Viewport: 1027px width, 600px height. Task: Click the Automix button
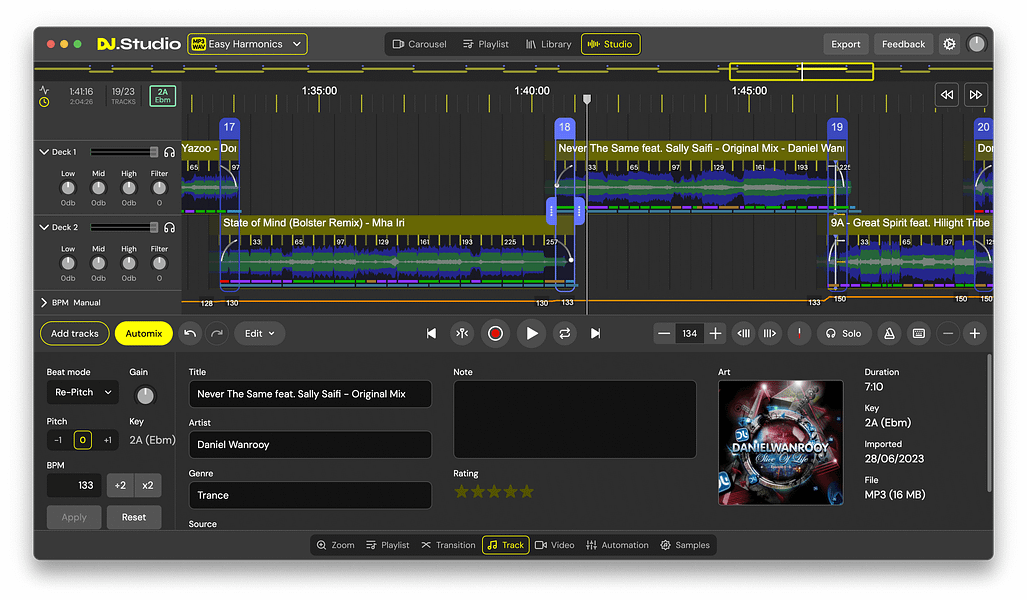pos(144,334)
